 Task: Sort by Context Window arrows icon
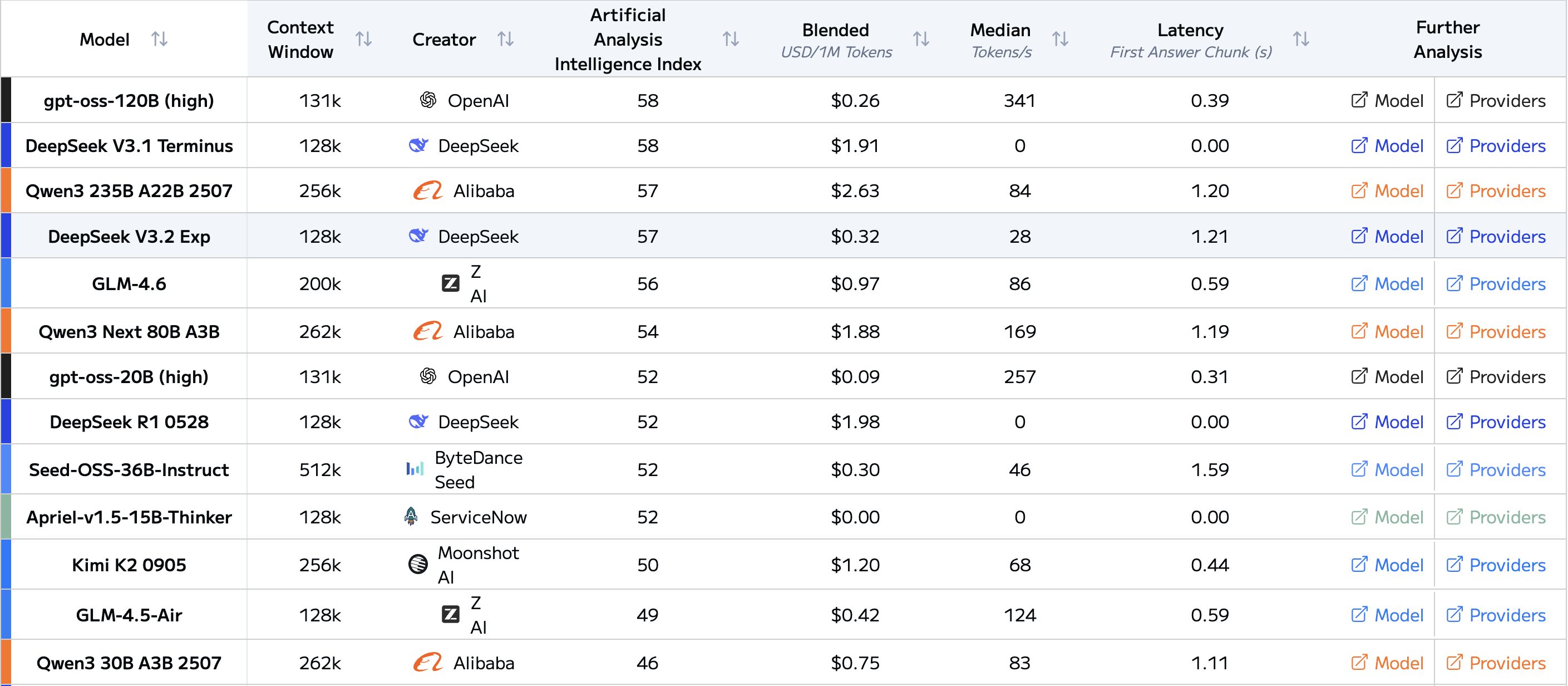pyautogui.click(x=363, y=39)
